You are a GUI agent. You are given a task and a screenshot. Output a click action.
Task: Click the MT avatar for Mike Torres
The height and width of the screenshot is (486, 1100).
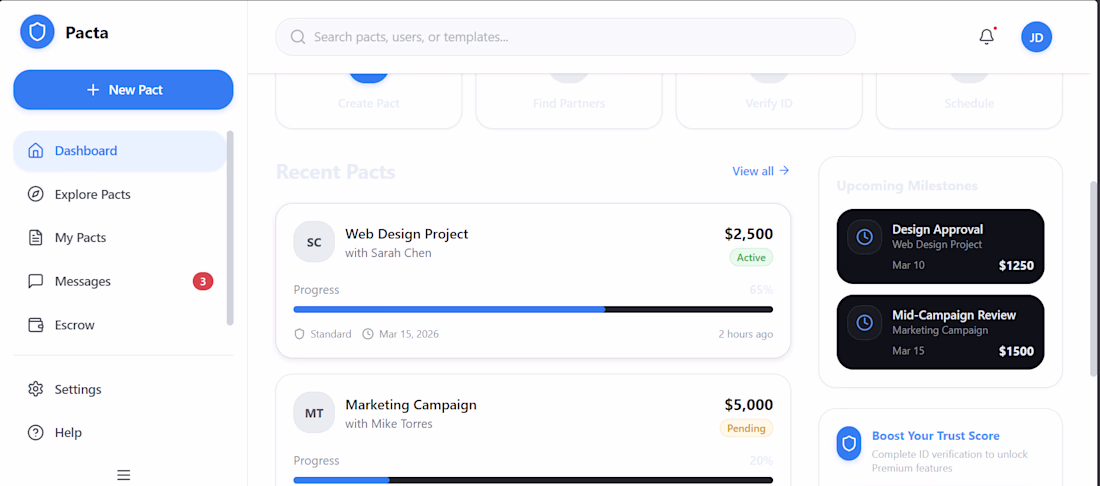pos(314,413)
